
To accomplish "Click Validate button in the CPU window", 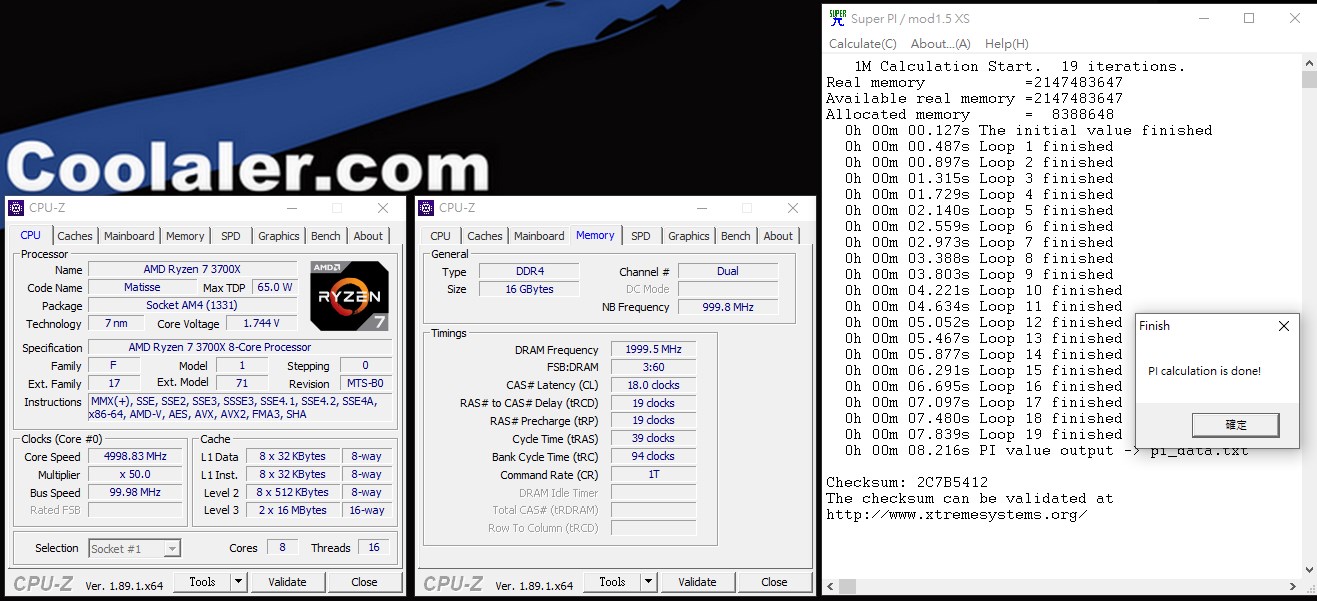I will click(x=287, y=582).
